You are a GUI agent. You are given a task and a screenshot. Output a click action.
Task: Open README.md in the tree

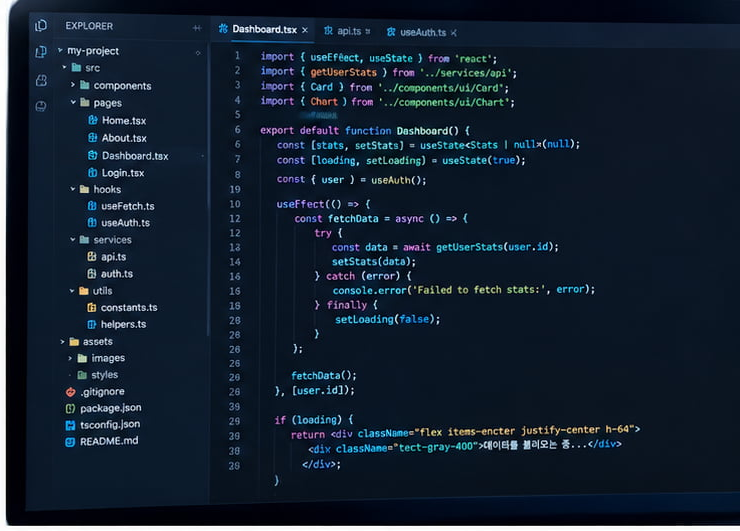109,441
